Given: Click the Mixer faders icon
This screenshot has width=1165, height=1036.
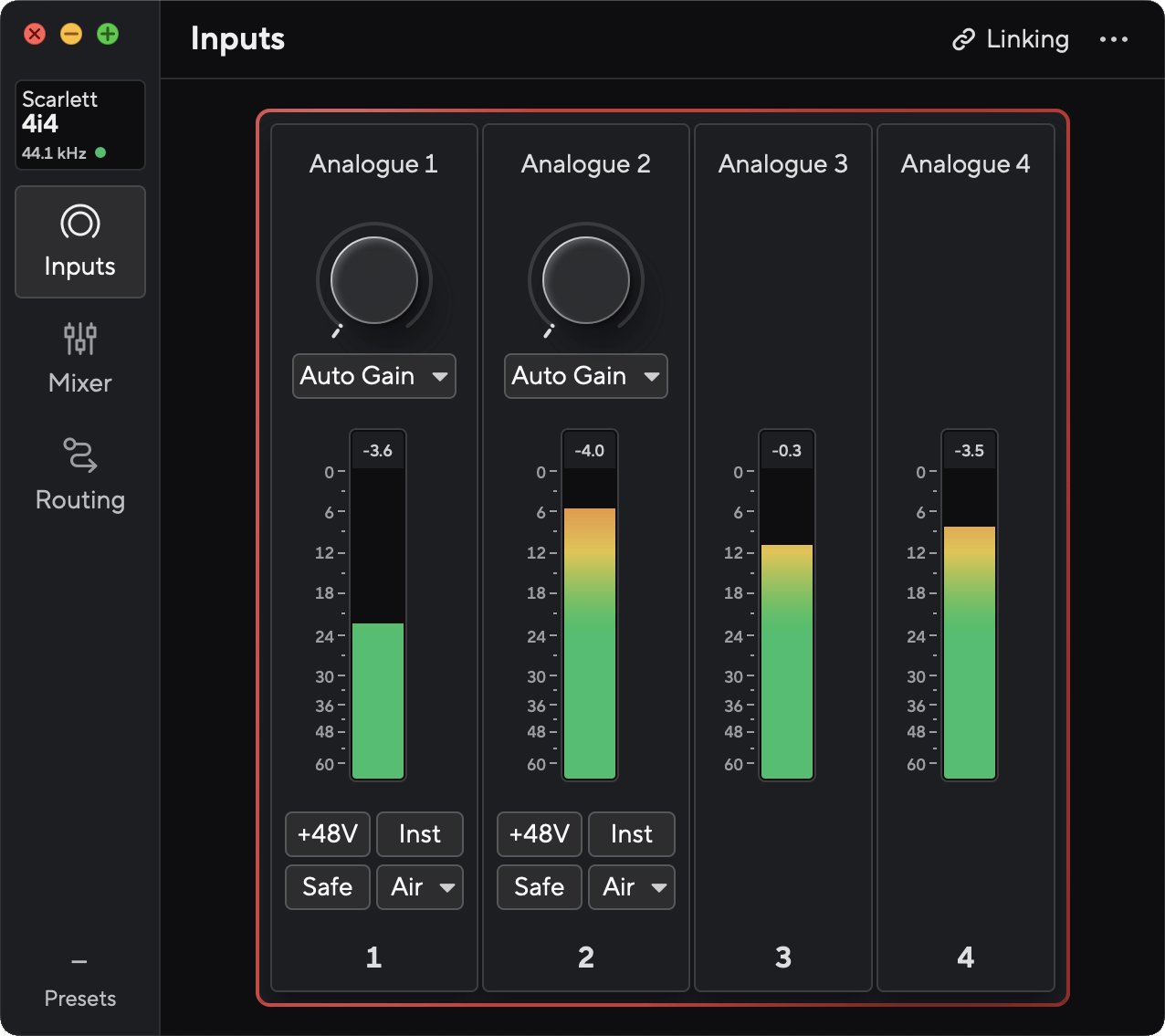Looking at the screenshot, I should pos(80,339).
